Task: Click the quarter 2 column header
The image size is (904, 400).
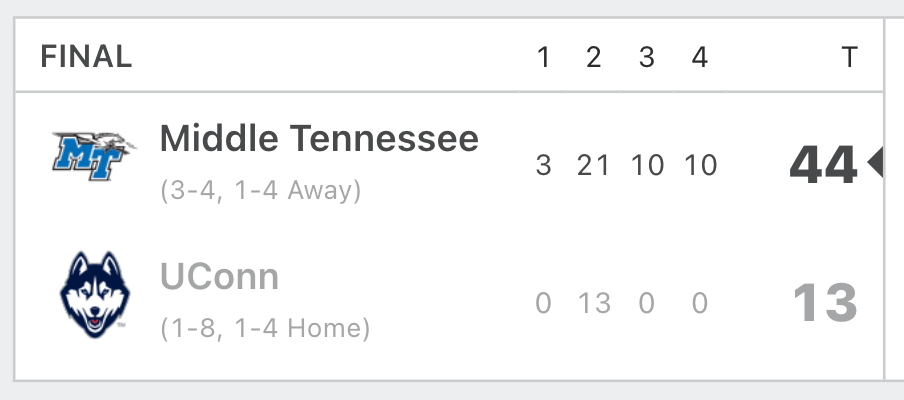Action: (594, 57)
